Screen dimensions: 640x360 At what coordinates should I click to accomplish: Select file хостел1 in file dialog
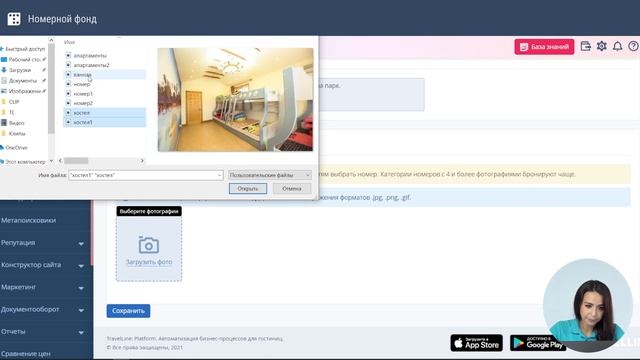[83, 122]
